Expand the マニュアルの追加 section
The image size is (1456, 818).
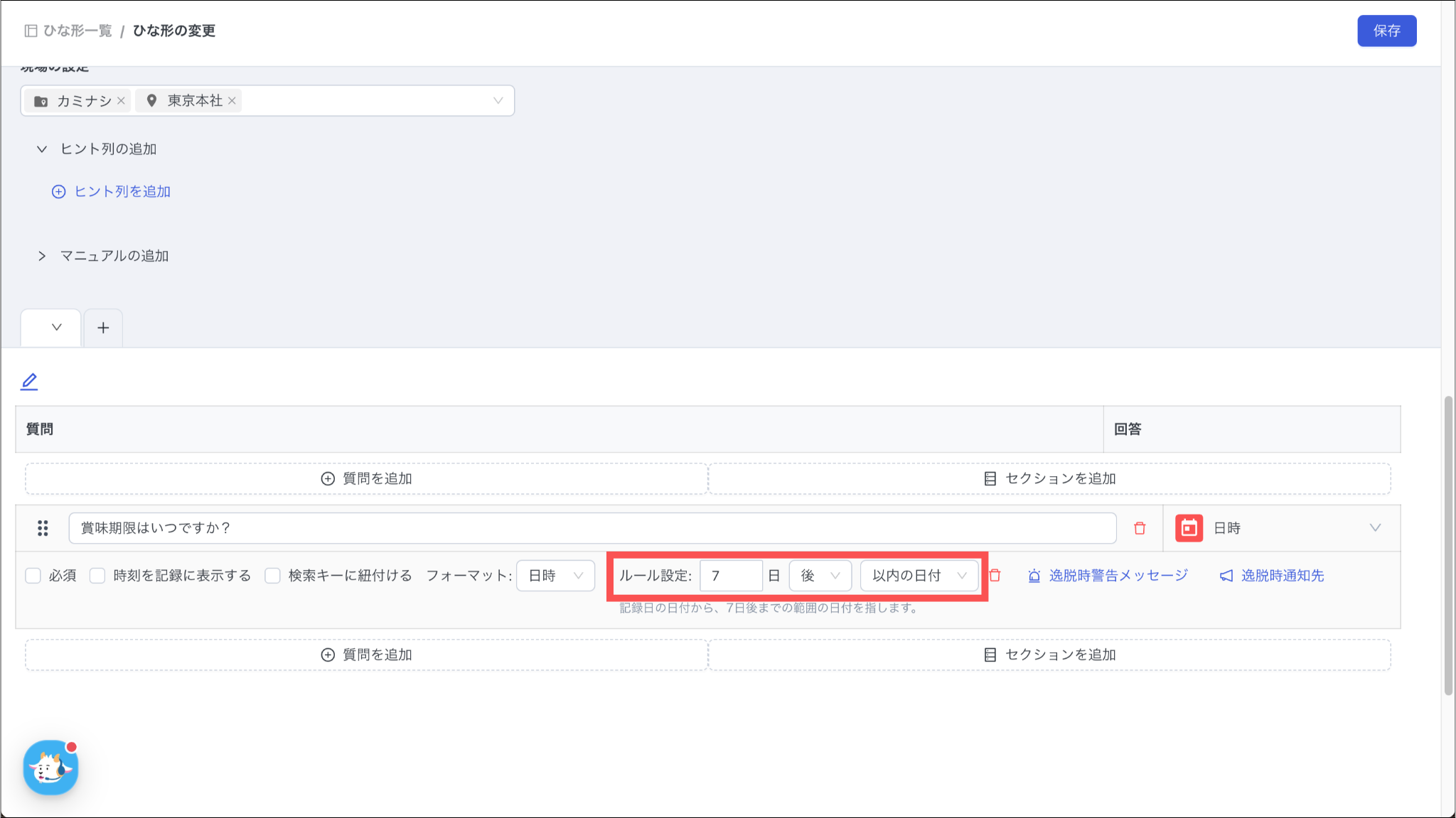click(114, 256)
